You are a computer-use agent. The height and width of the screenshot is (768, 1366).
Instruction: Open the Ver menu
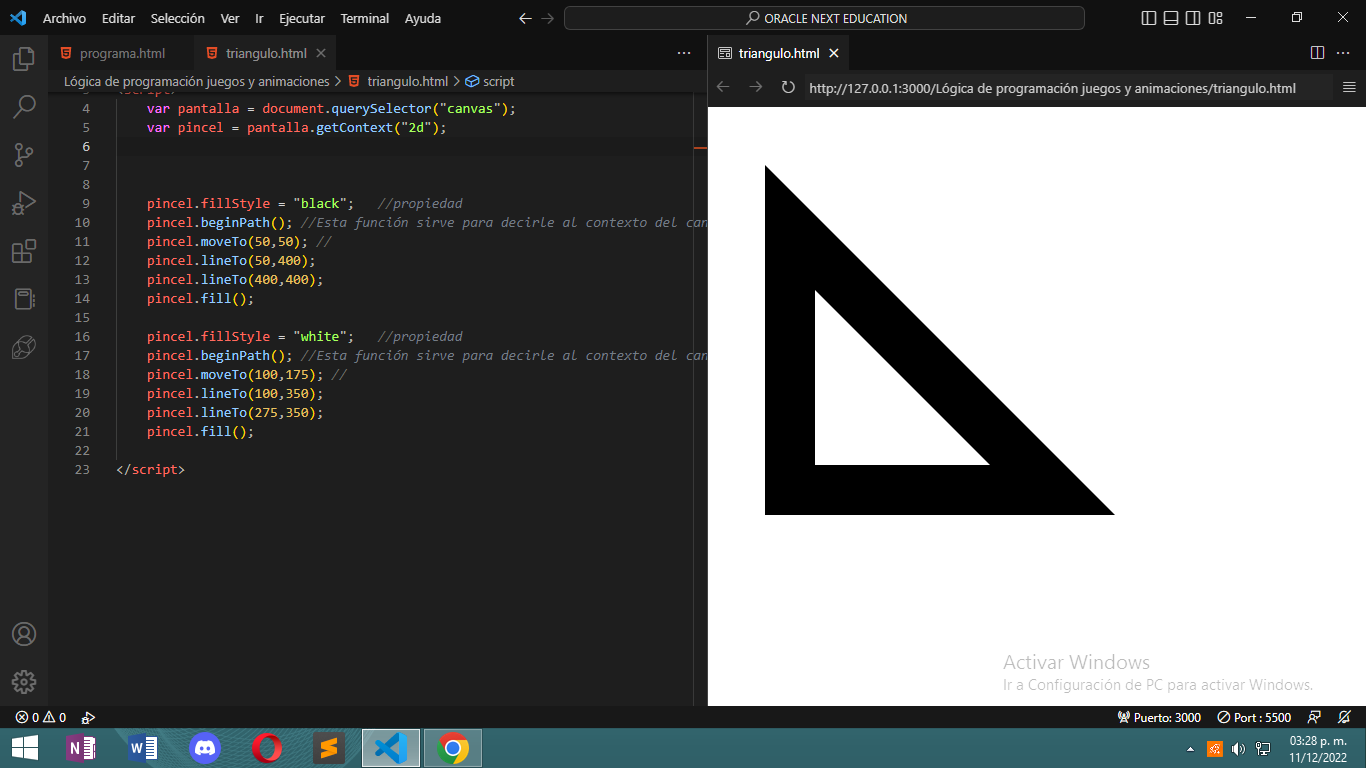point(230,18)
